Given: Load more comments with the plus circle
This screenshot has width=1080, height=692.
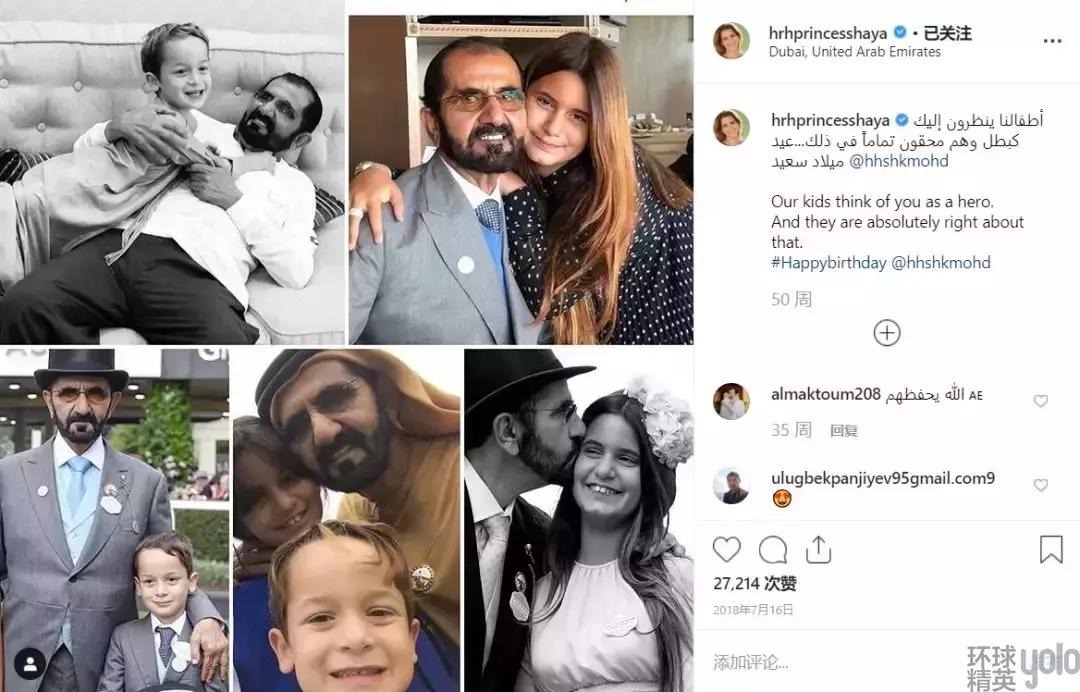Looking at the screenshot, I should pyautogui.click(x=887, y=333).
